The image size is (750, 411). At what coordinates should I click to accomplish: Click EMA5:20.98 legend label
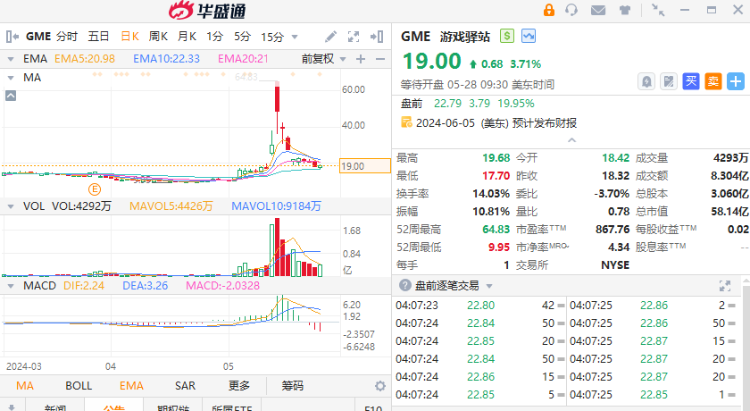coord(85,59)
